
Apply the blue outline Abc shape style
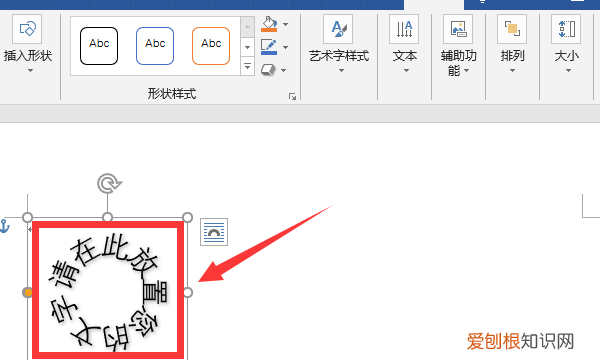[x=155, y=46]
